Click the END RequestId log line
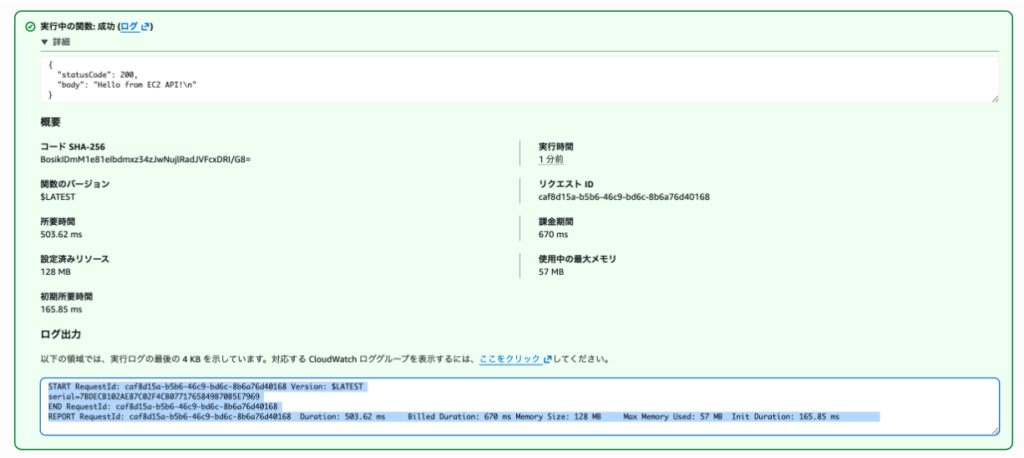The image size is (1024, 458). 163,406
